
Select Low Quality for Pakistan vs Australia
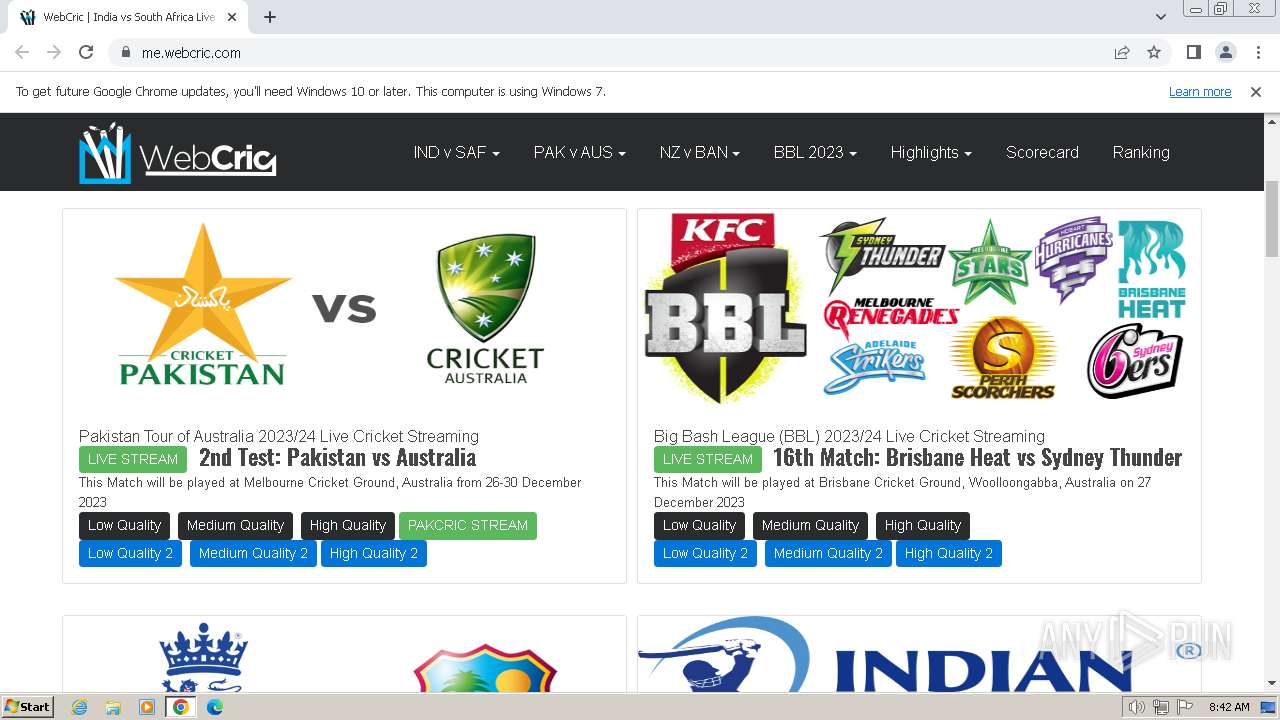(x=124, y=525)
